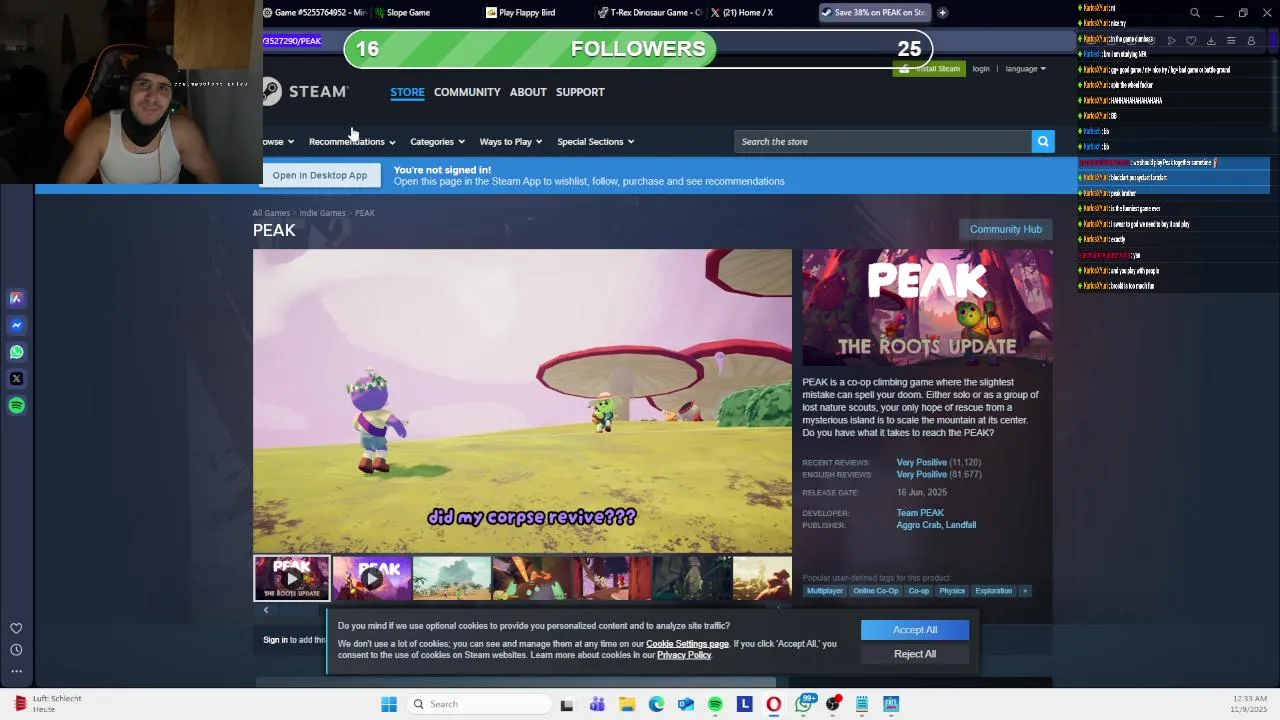
Task: Click the browser toolbar heart bookmark icon
Action: click(x=1191, y=41)
